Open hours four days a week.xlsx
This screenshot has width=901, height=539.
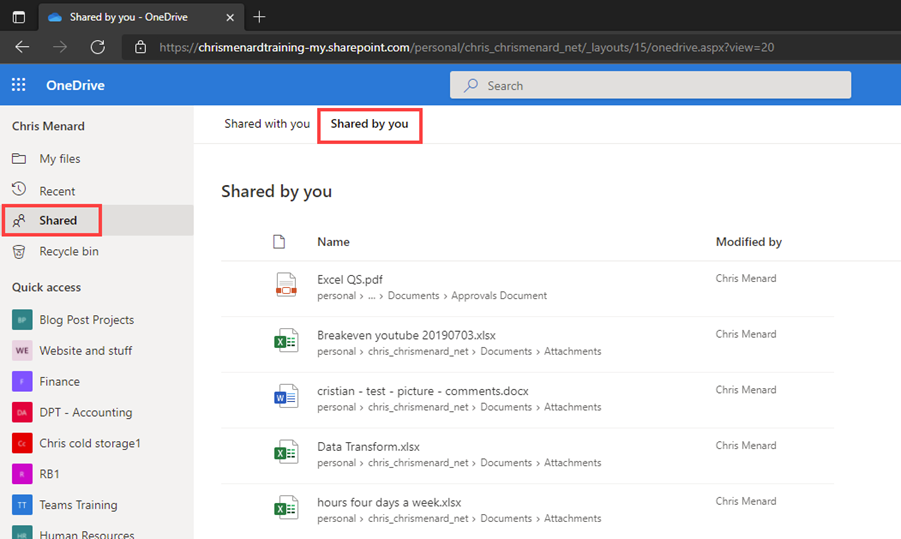pyautogui.click(x=389, y=502)
